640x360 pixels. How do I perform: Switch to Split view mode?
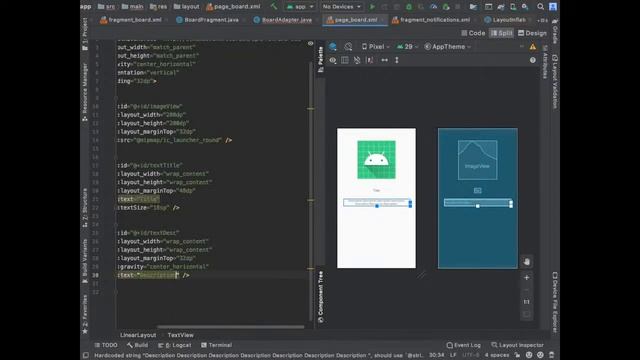coord(501,33)
